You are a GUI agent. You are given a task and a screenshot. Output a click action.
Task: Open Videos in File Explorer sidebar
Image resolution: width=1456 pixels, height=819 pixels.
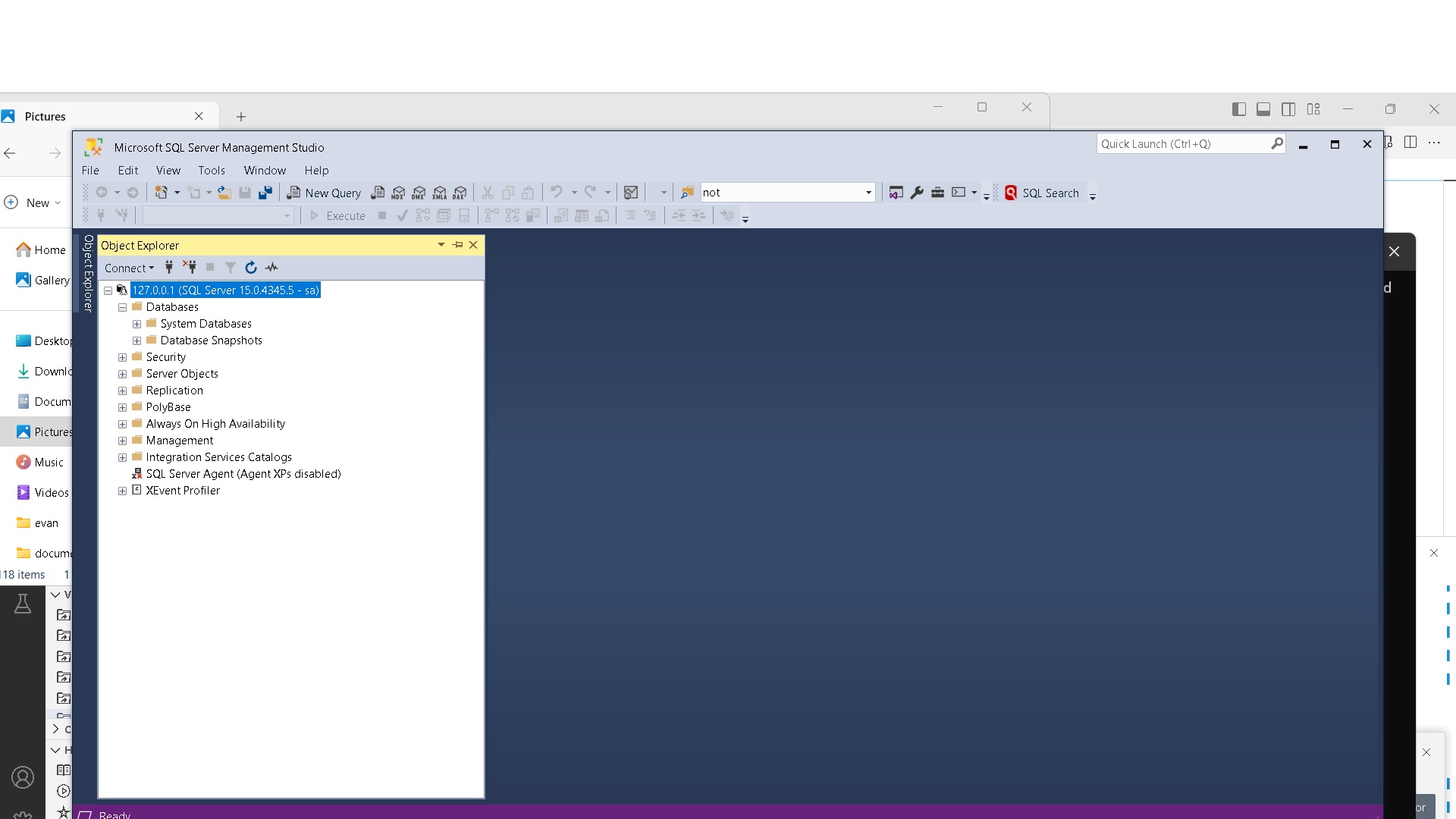coord(42,493)
